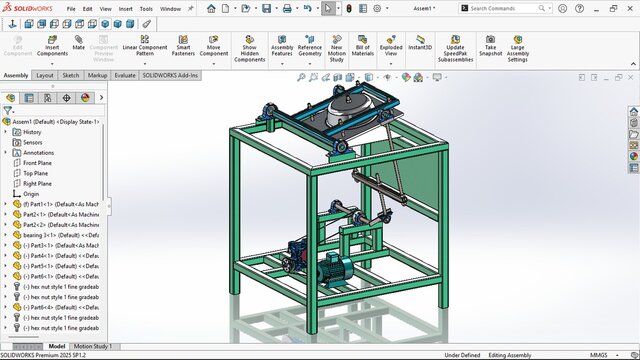Select the Mate tool
Image resolution: width=640 pixels, height=360 pixels.
pyautogui.click(x=78, y=43)
